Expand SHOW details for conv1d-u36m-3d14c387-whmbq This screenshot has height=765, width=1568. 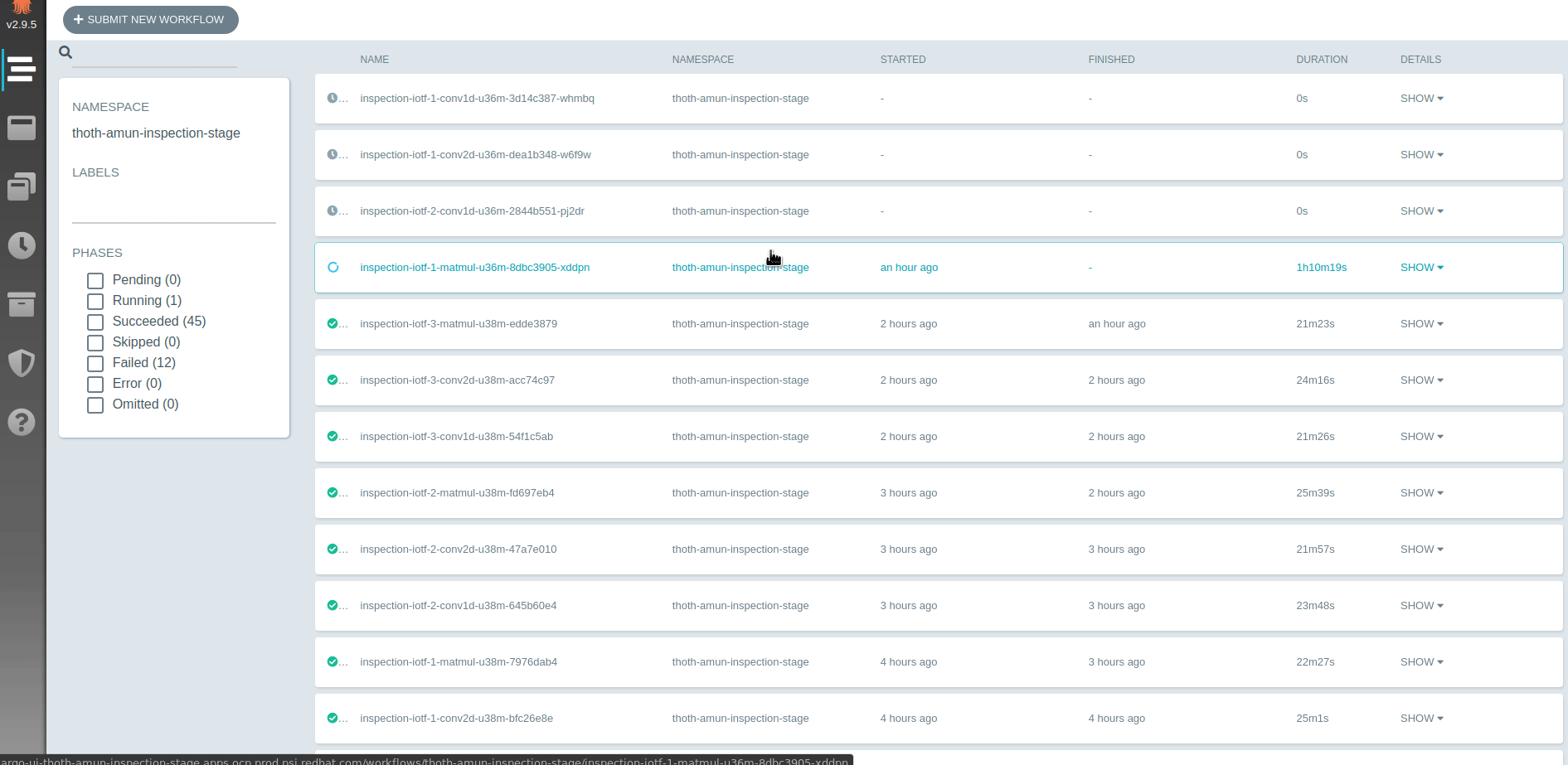1422,99
